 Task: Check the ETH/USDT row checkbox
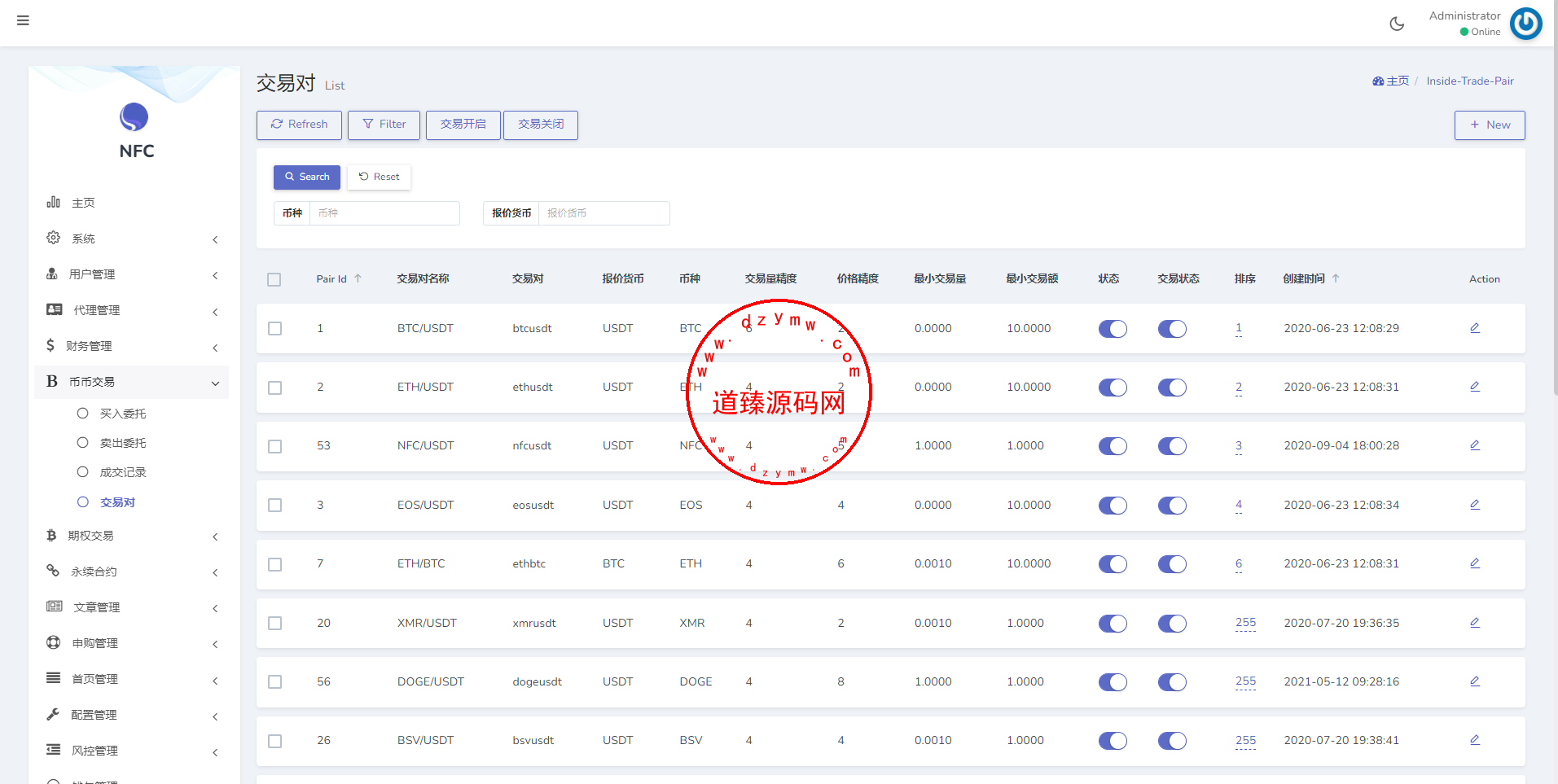[275, 388]
